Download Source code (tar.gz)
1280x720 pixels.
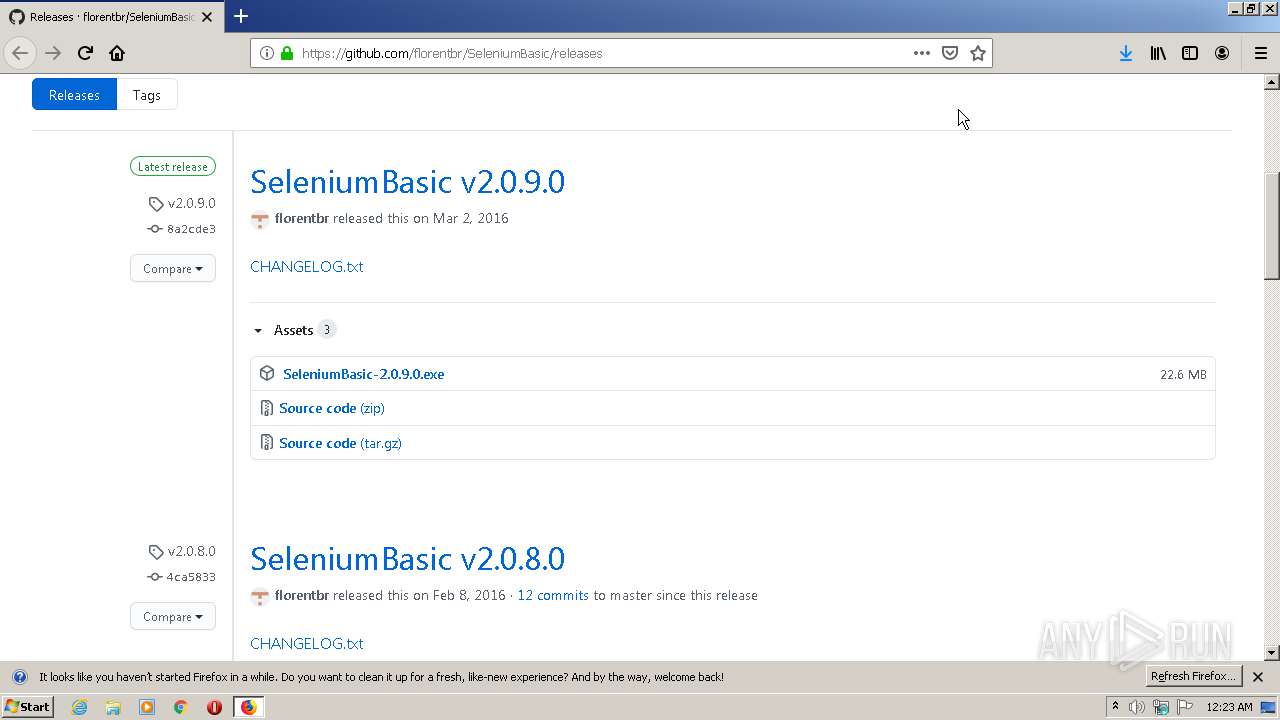pos(340,443)
